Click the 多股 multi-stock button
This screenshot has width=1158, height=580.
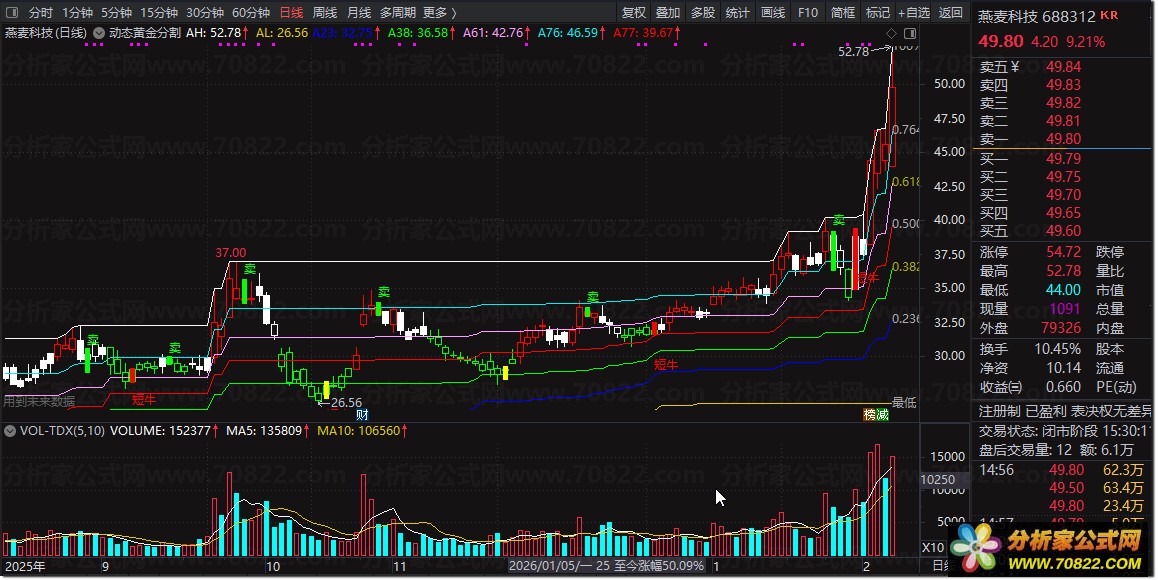click(x=703, y=13)
